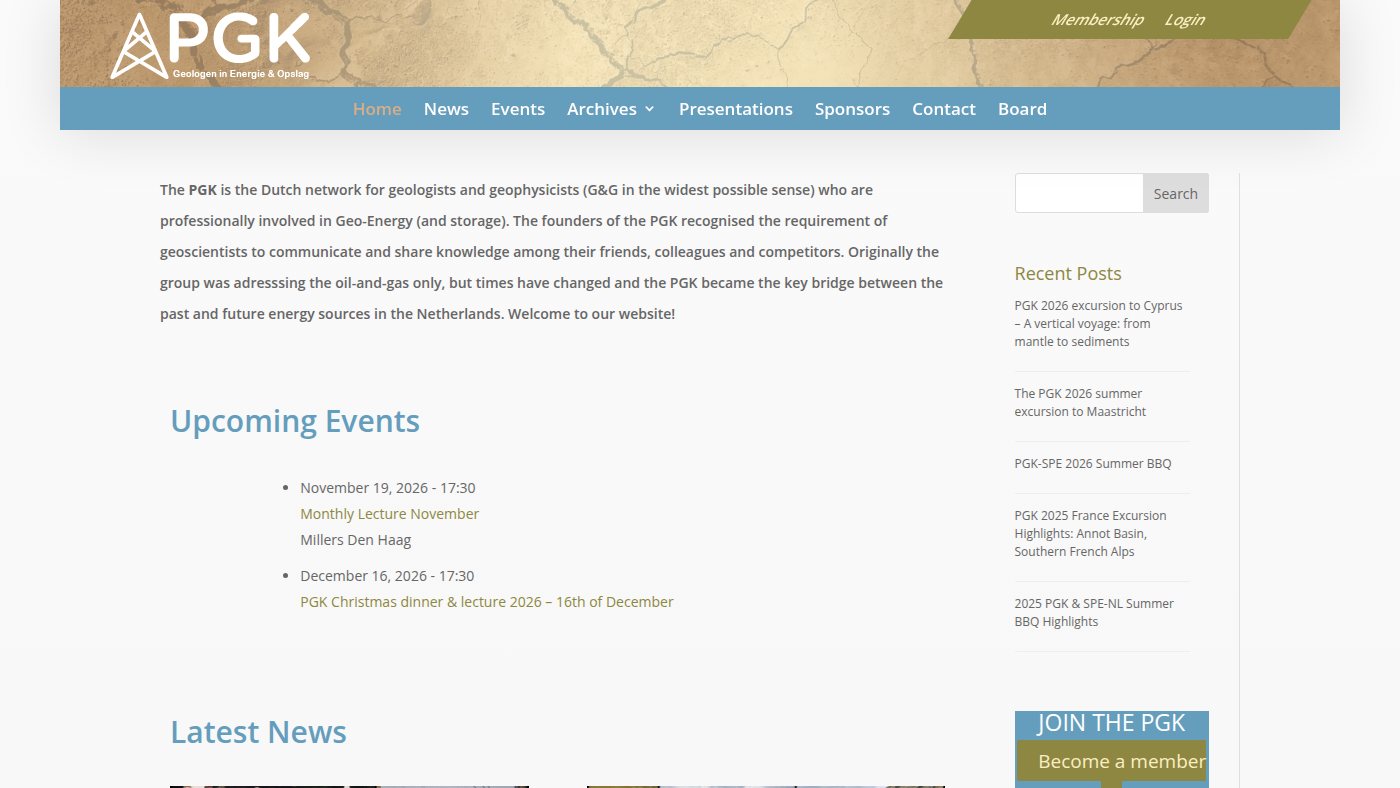The width and height of the screenshot is (1400, 788).
Task: Click the JOIN THE PGK banner title
Action: 1111,723
